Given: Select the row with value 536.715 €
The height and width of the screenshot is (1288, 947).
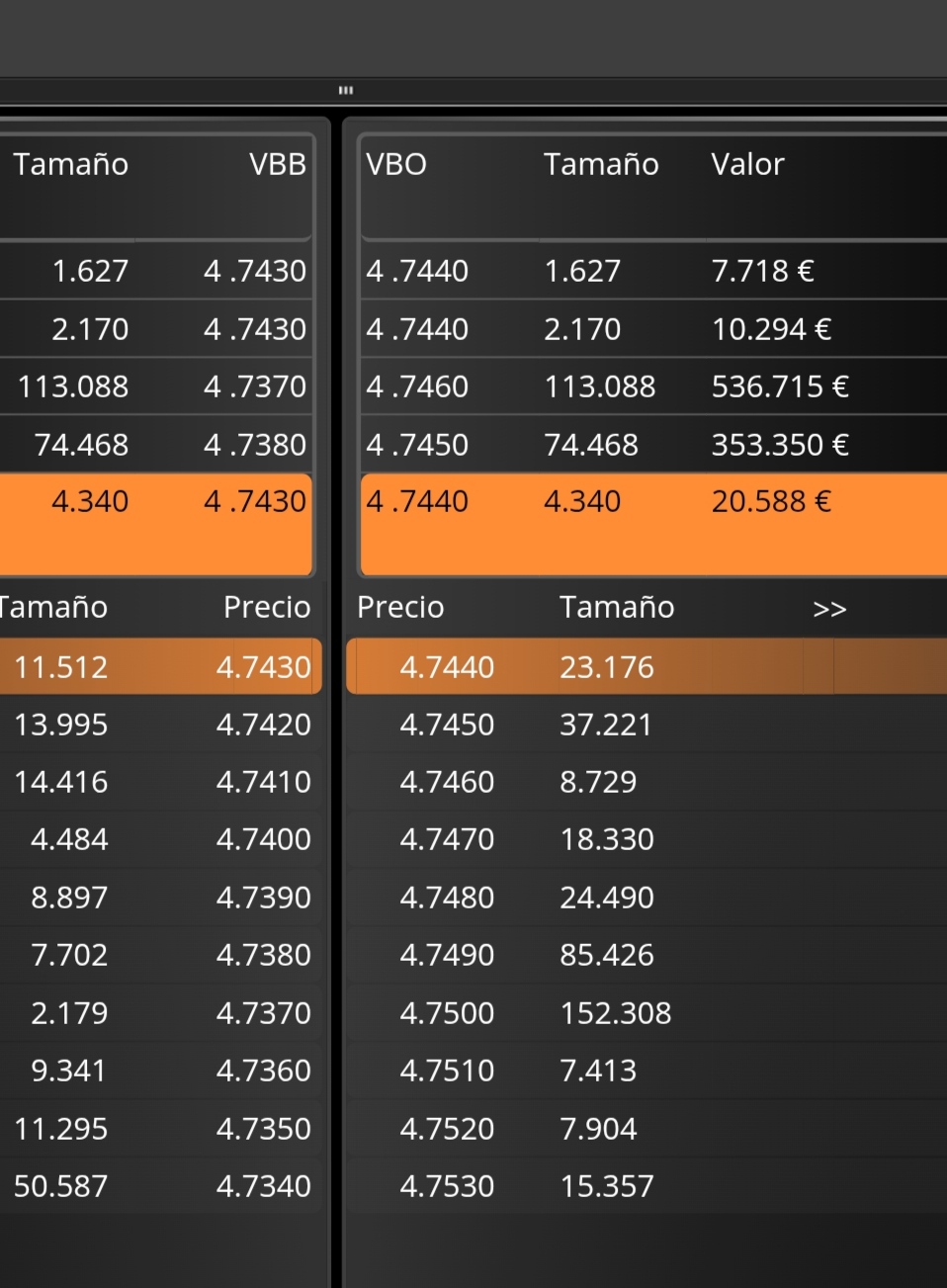Looking at the screenshot, I should coord(653,386).
